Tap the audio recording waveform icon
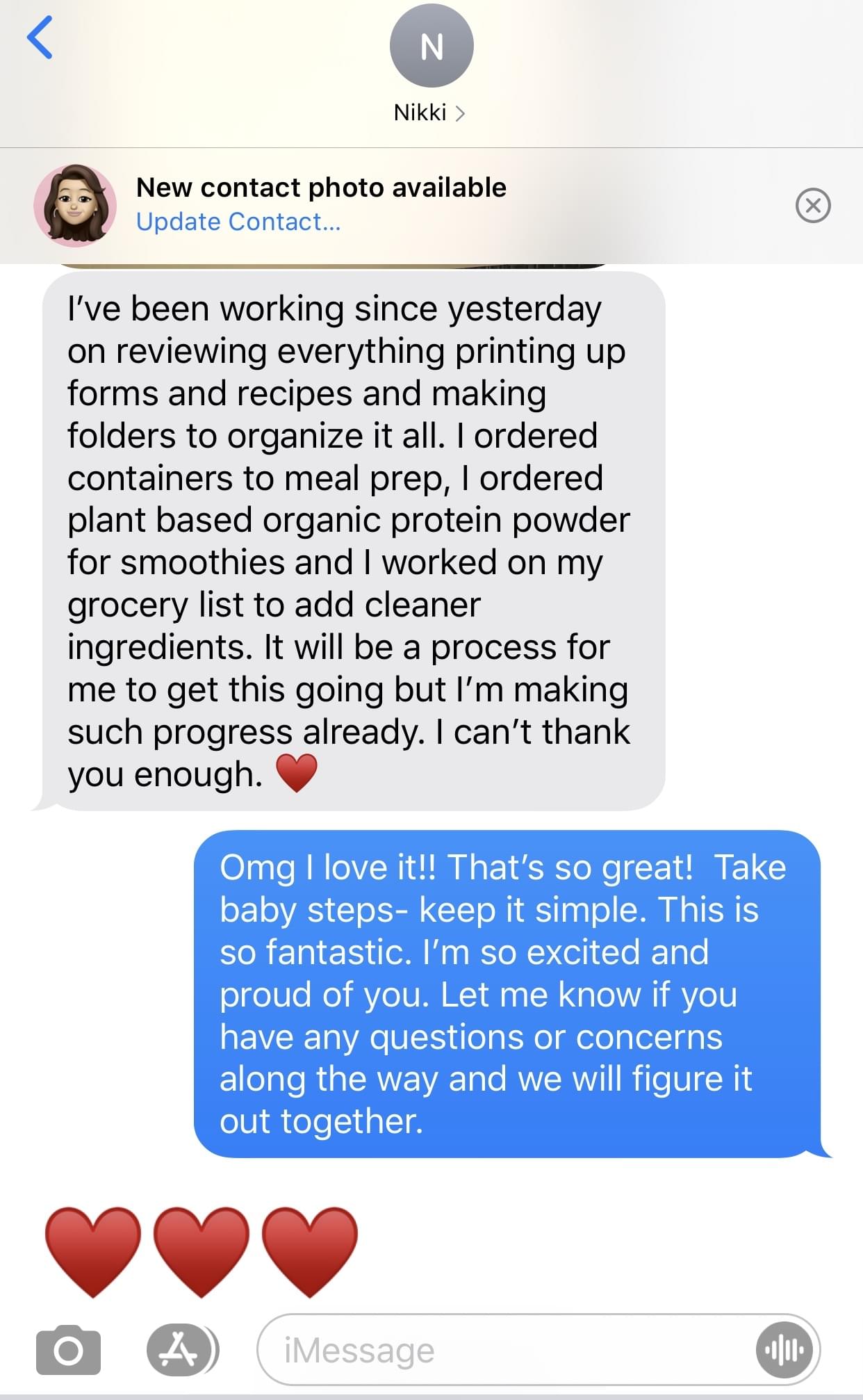Image resolution: width=863 pixels, height=1400 pixels. click(784, 1350)
